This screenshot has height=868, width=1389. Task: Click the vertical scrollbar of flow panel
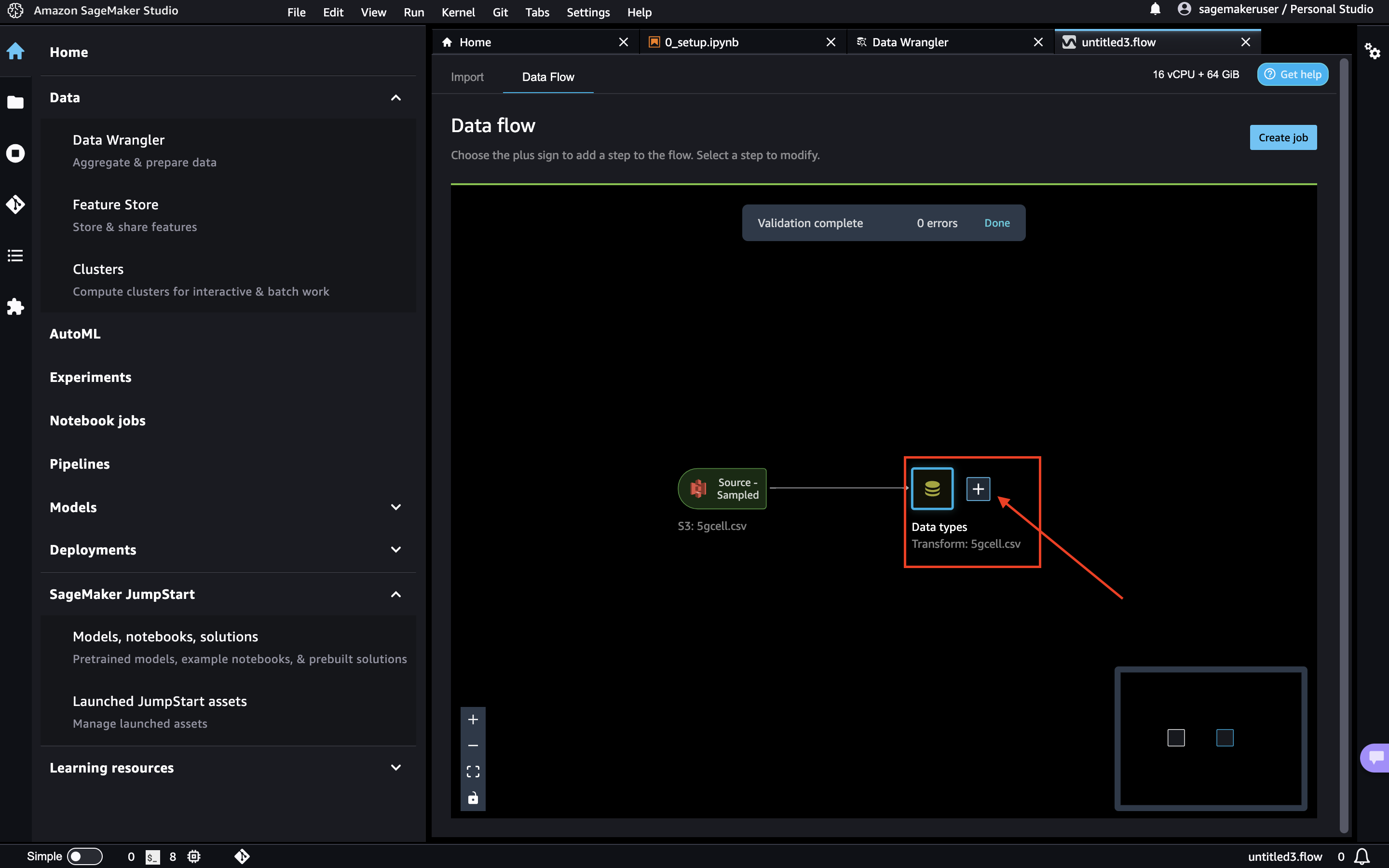(x=1344, y=445)
